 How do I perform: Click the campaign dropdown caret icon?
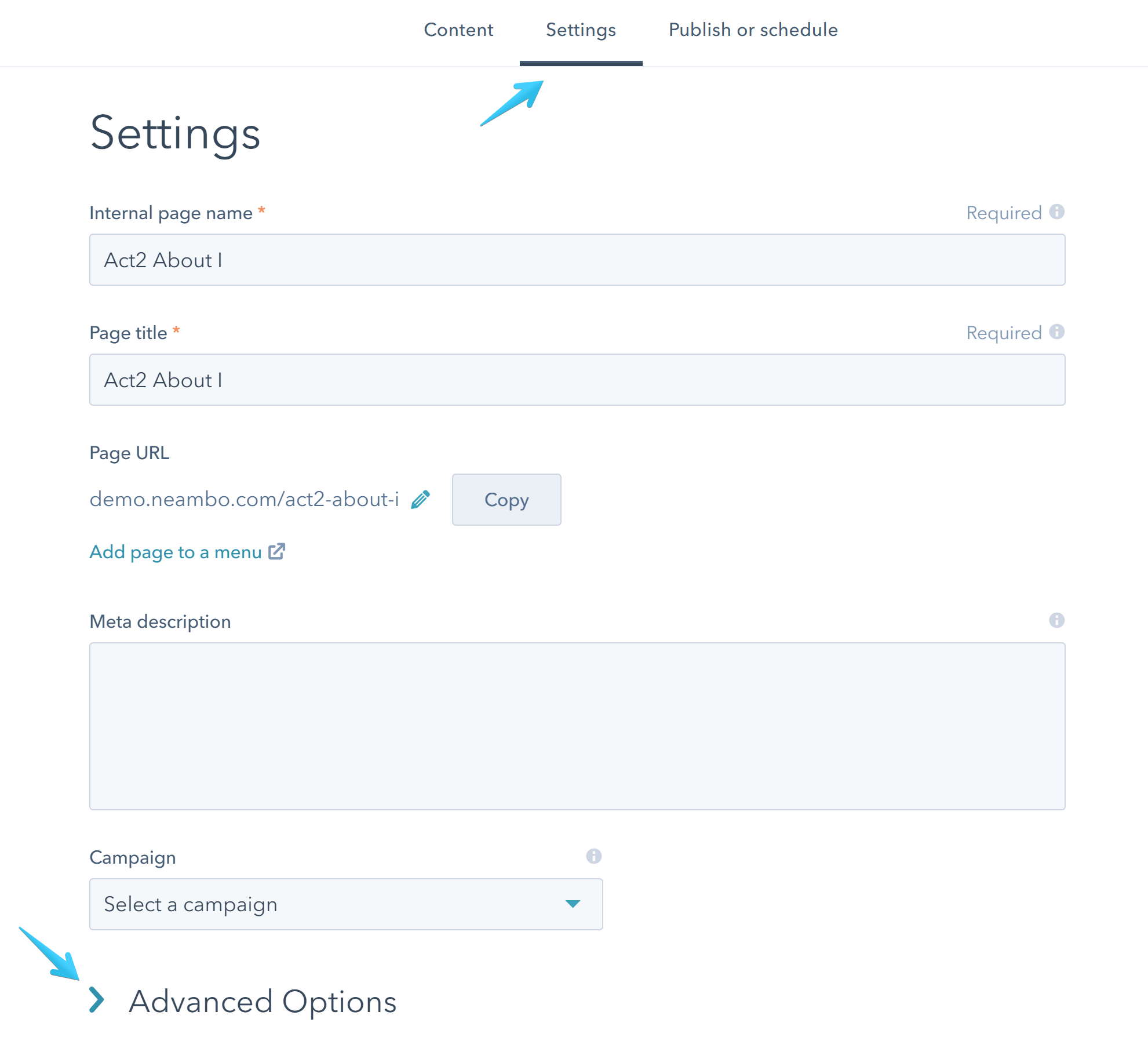click(x=573, y=904)
